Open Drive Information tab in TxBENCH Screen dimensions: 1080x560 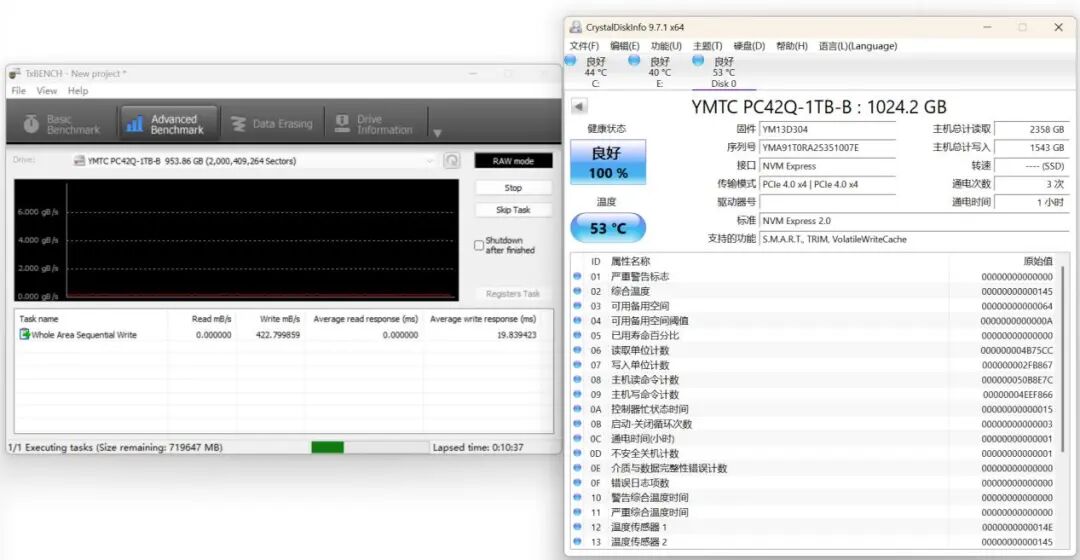click(x=374, y=124)
